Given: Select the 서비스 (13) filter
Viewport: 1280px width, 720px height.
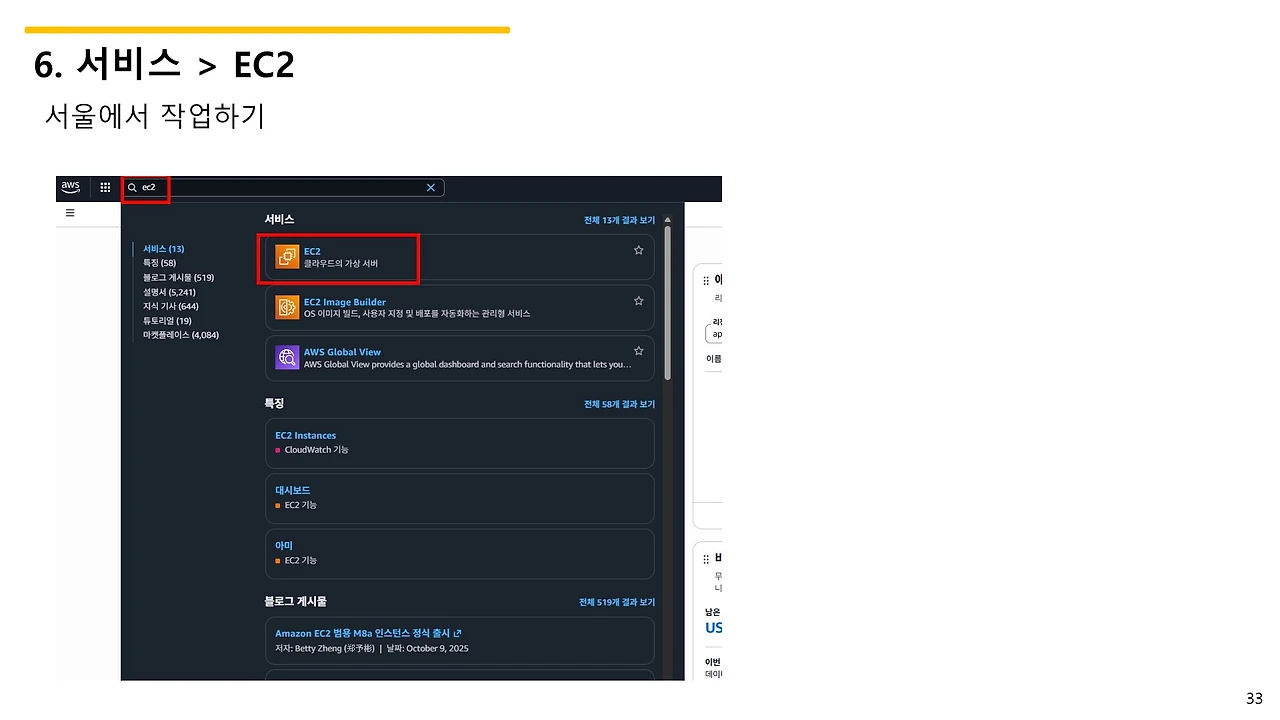Looking at the screenshot, I should [x=163, y=249].
